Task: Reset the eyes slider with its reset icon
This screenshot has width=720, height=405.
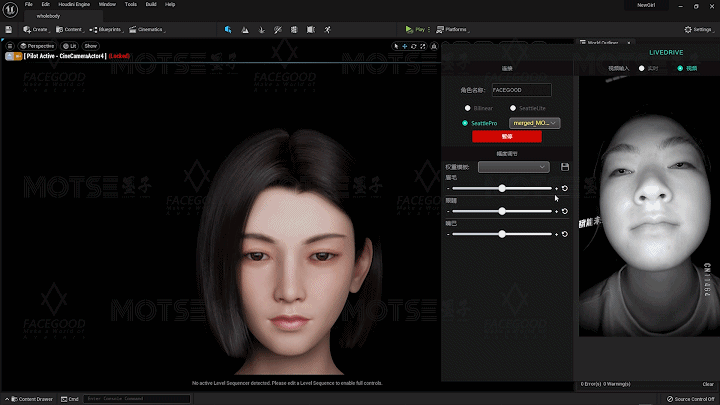Action: point(565,211)
